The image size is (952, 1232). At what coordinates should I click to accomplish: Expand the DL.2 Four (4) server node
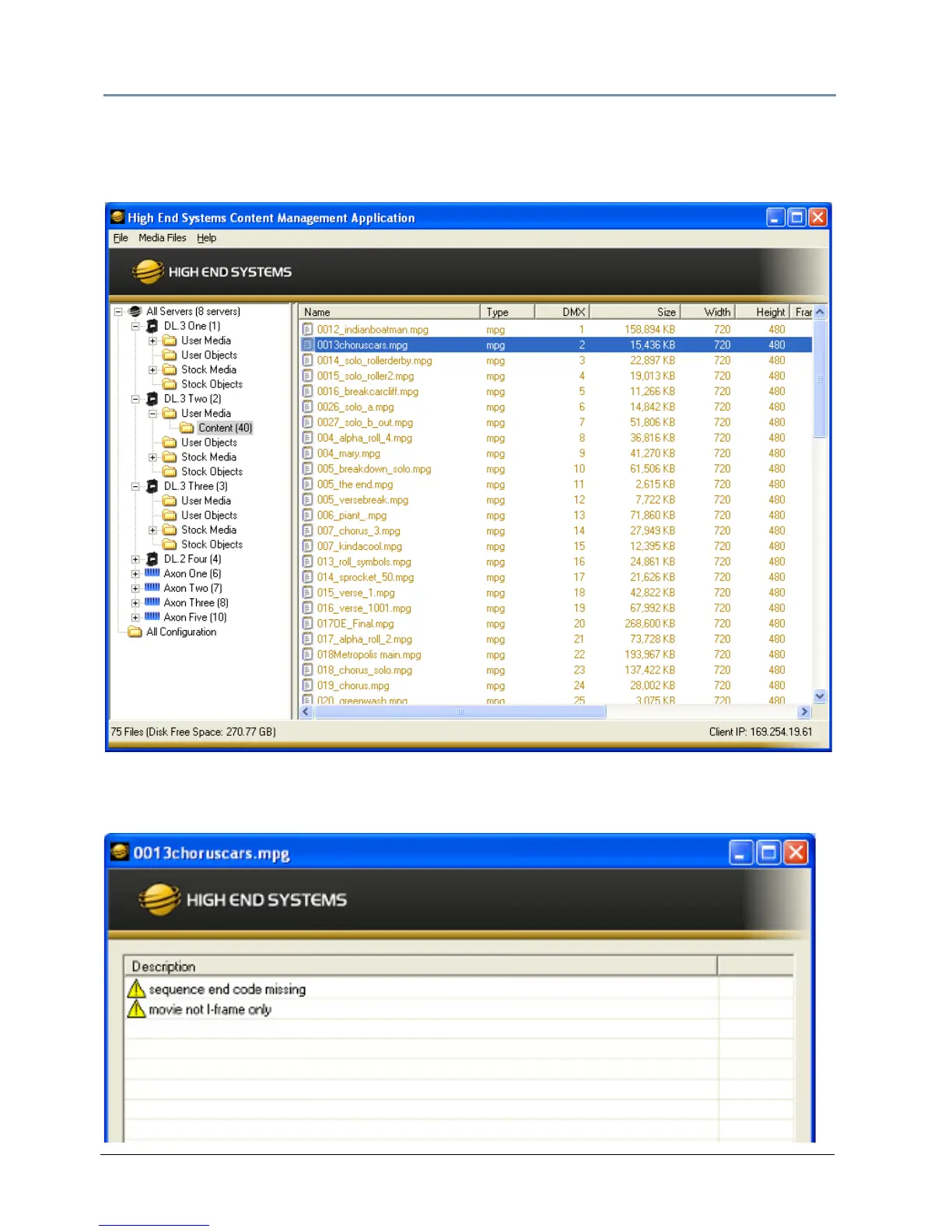pyautogui.click(x=135, y=559)
